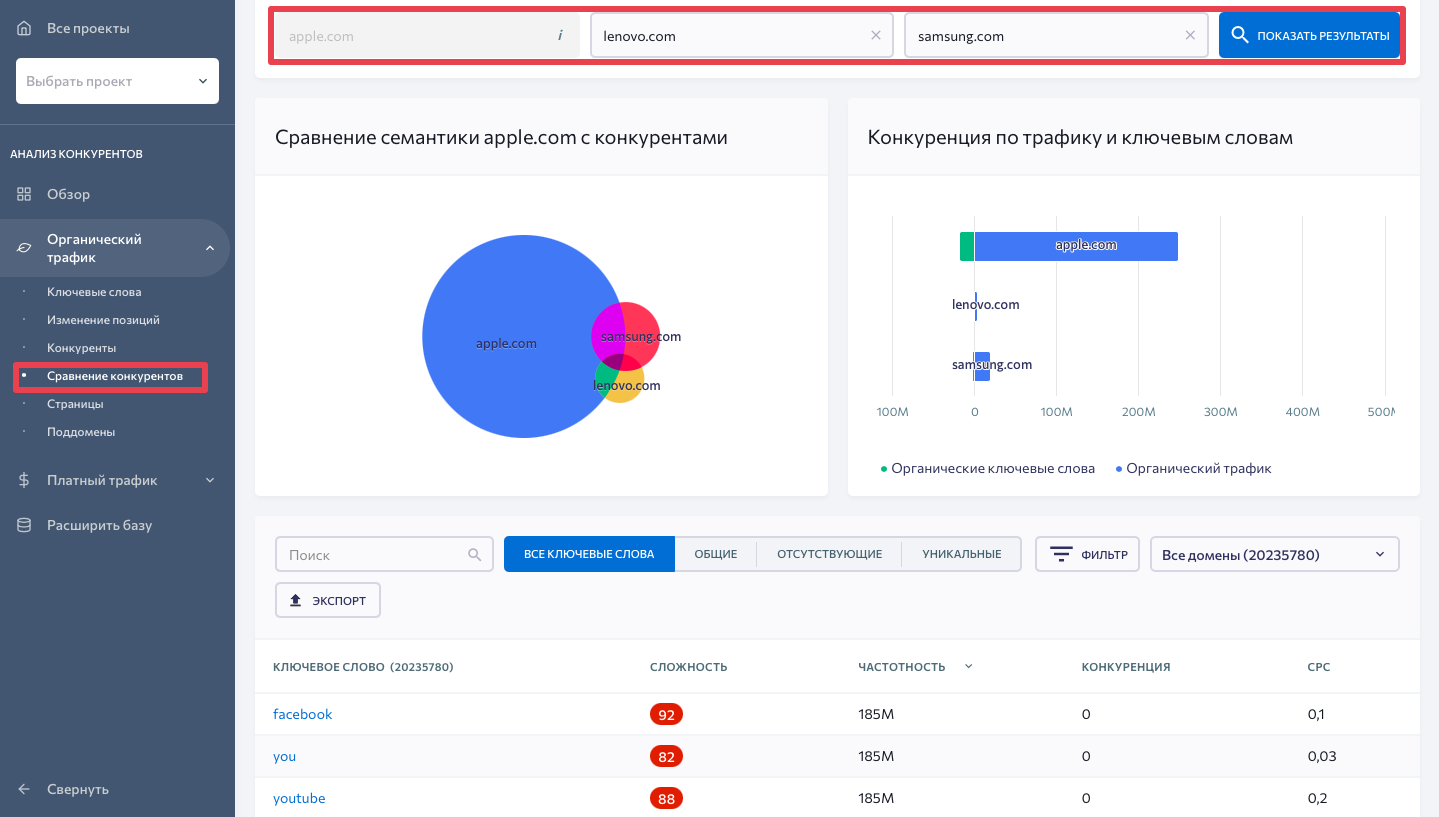
Task: Open the Обзор grid icon
Action: (24, 194)
